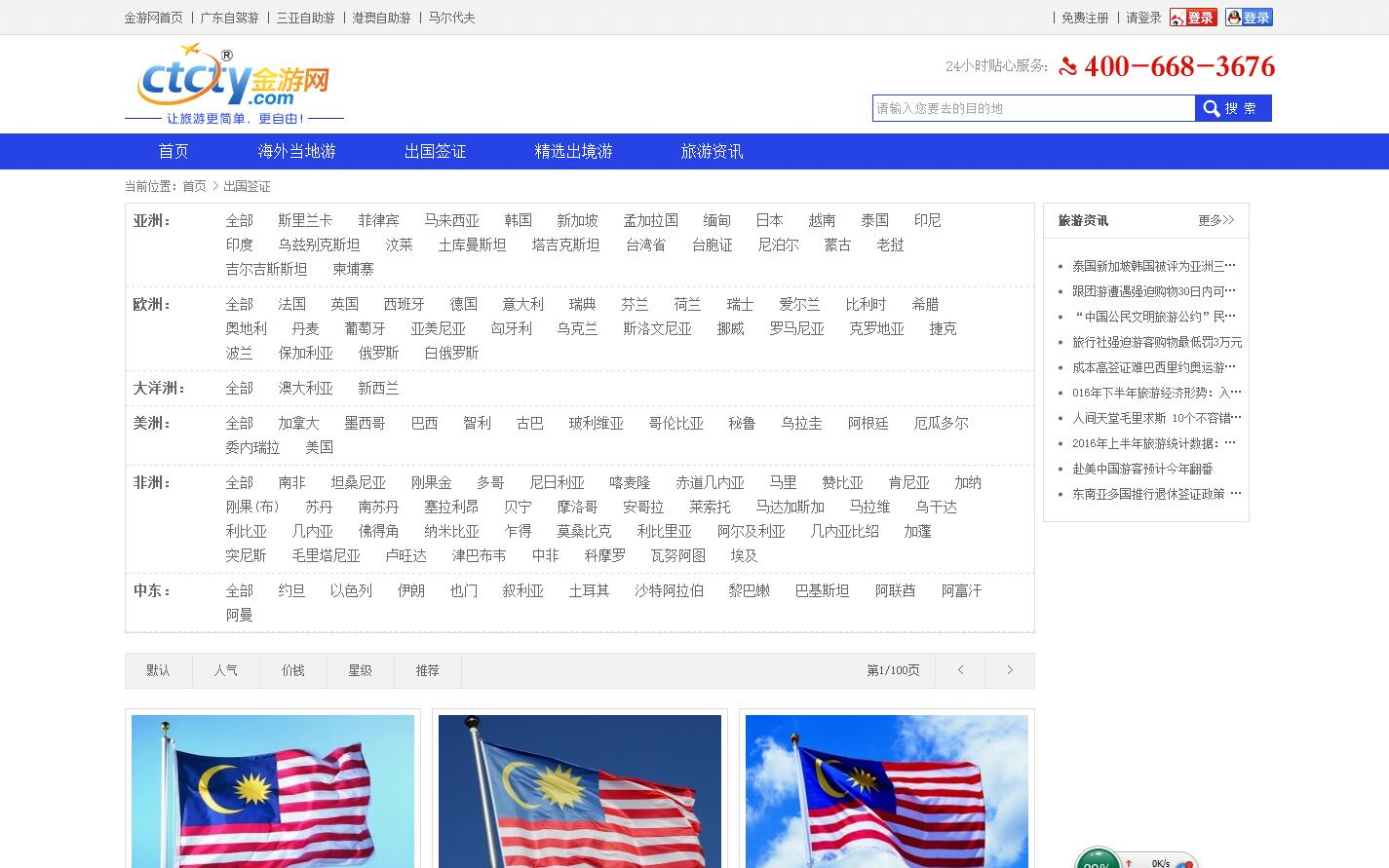Click the phone icon beside the hotline number
This screenshot has width=1389, height=868.
[x=1069, y=67]
